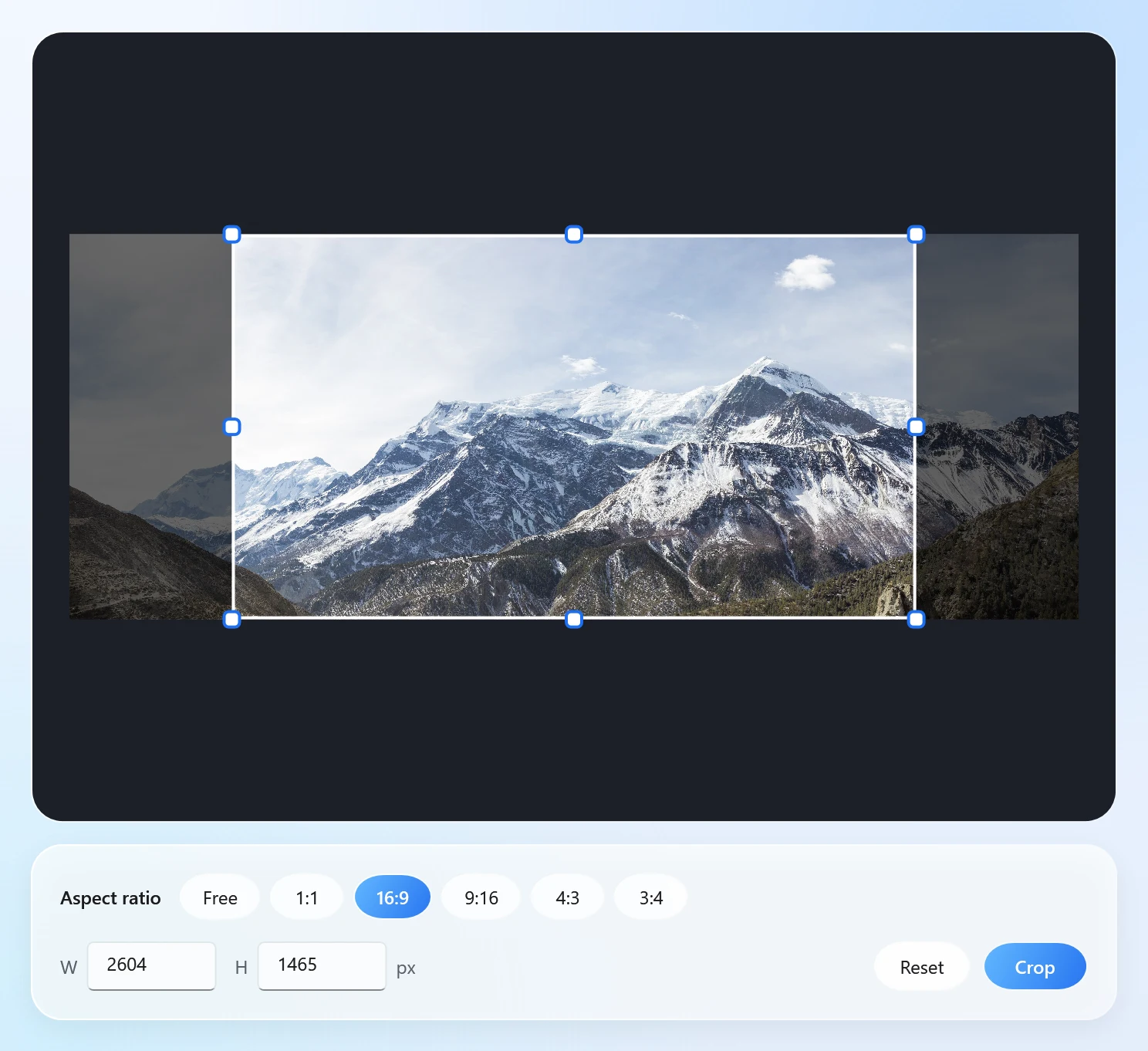Click the top-left crop handle
Viewport: 1148px width, 1051px height.
tap(232, 235)
